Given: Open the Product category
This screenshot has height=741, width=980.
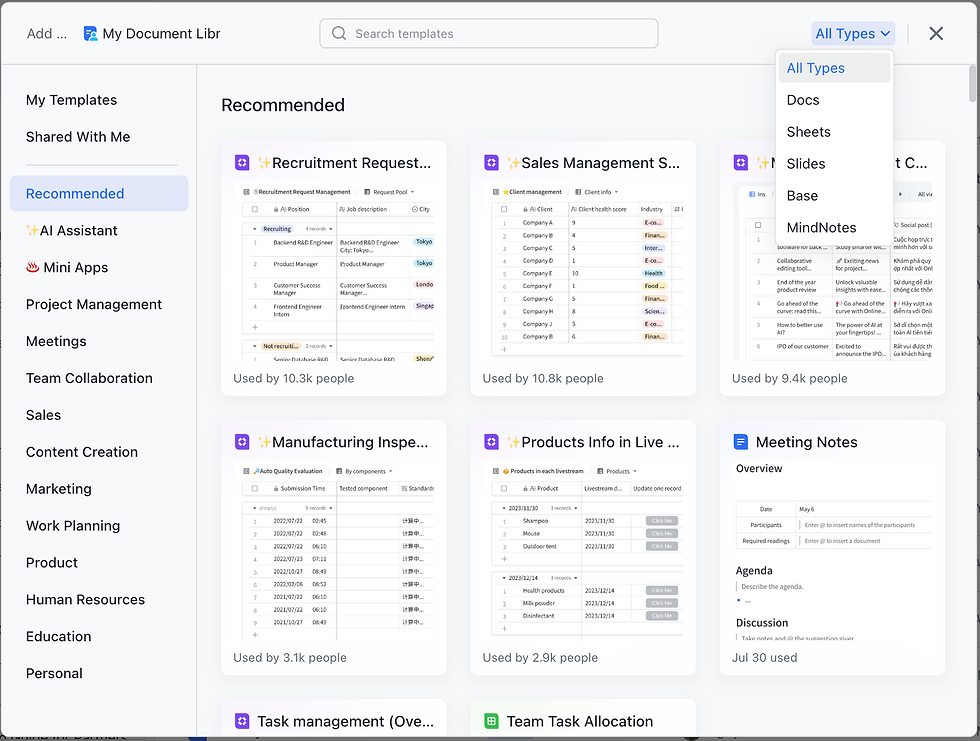Looking at the screenshot, I should [x=99, y=562].
